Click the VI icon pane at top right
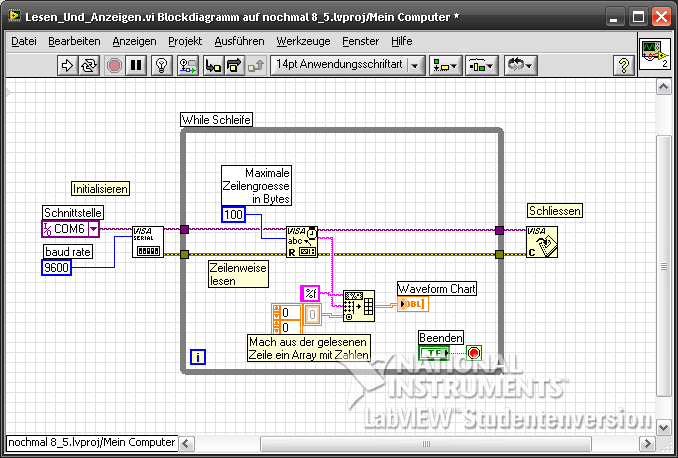 [655, 53]
